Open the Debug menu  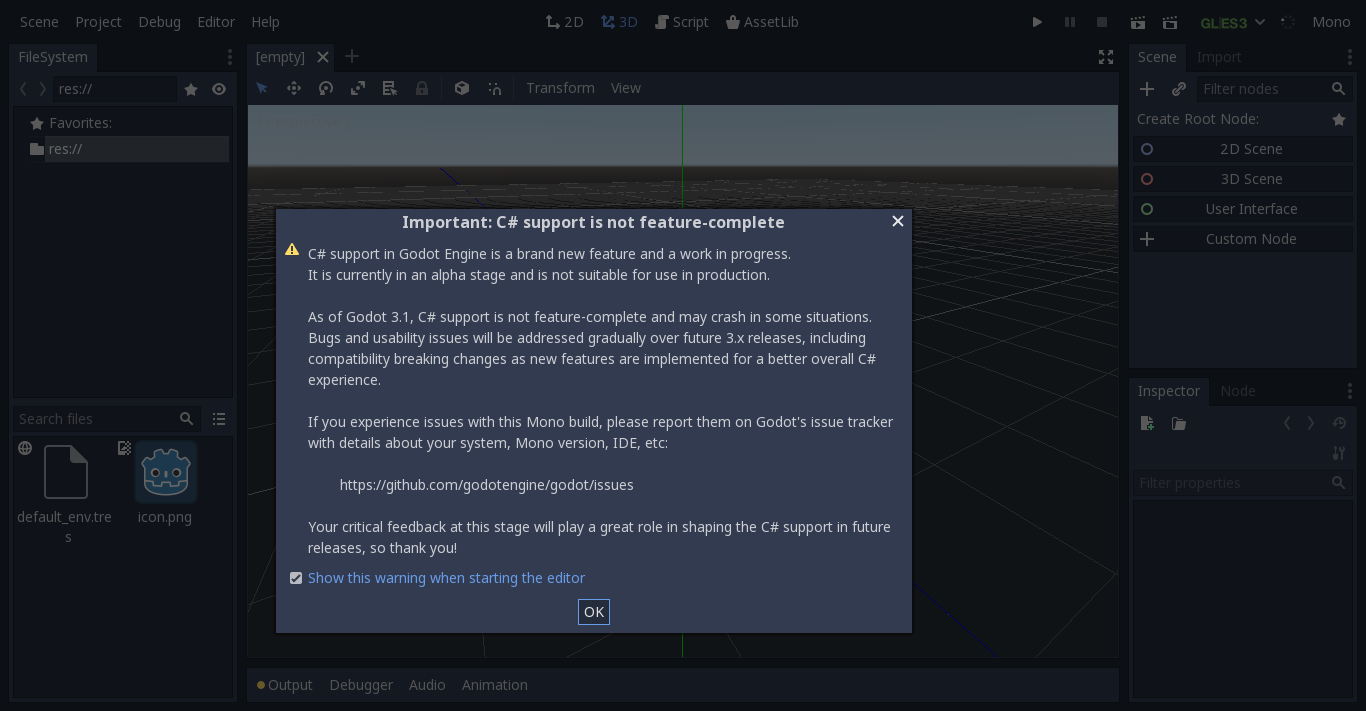[x=160, y=22]
